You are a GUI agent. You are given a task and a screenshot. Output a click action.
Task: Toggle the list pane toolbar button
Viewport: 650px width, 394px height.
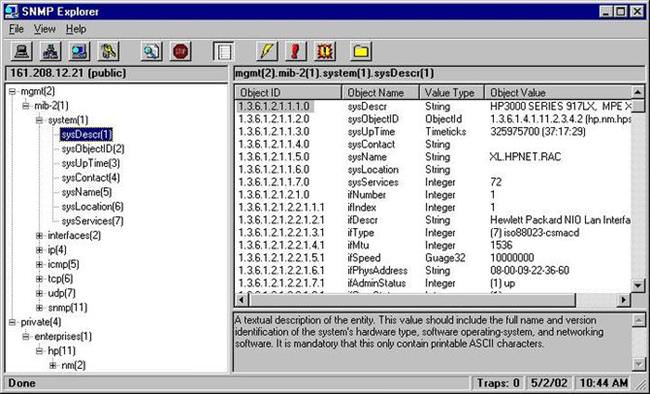[x=224, y=51]
